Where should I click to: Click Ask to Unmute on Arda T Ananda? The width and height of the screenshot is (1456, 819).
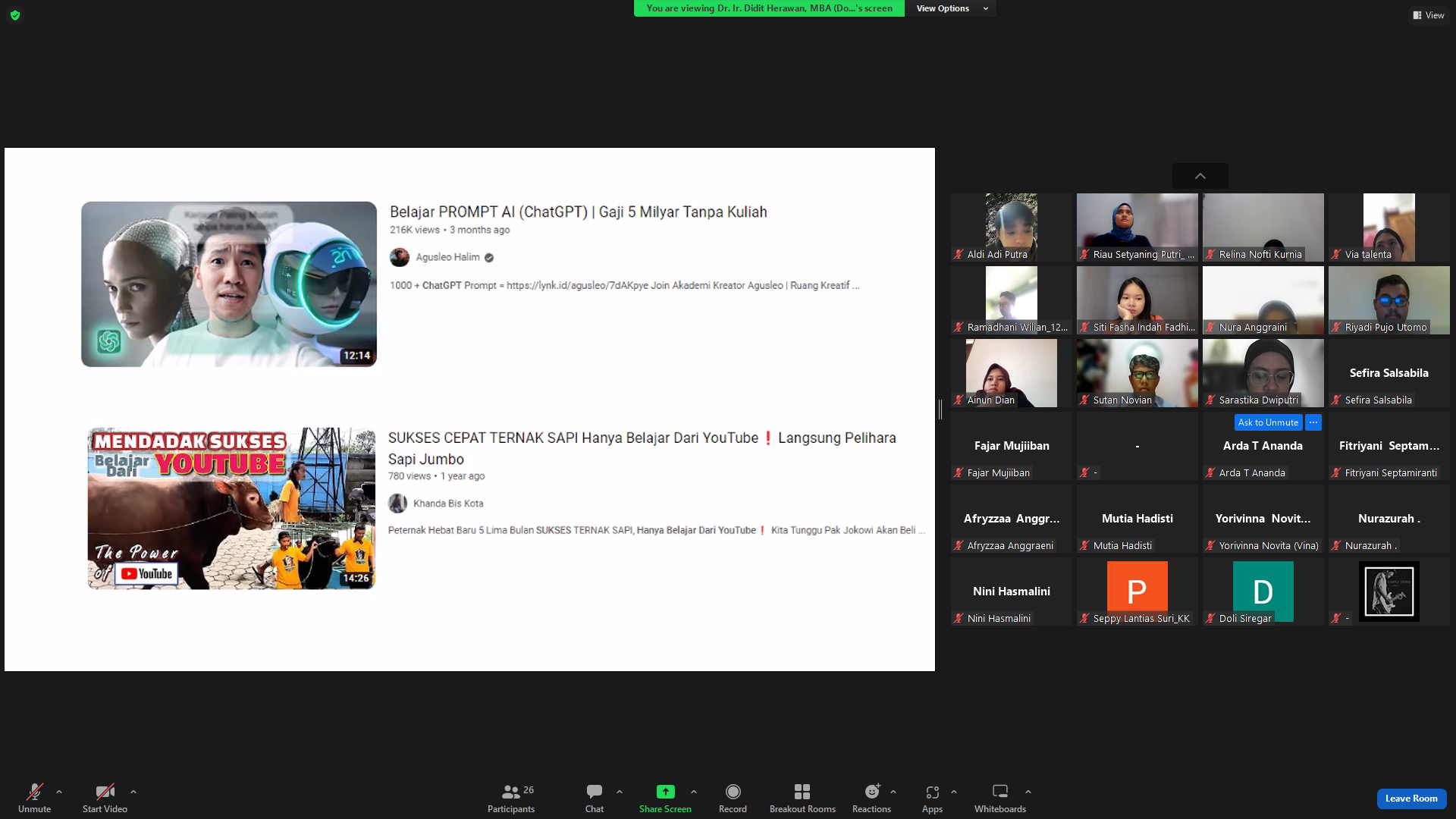click(1268, 422)
